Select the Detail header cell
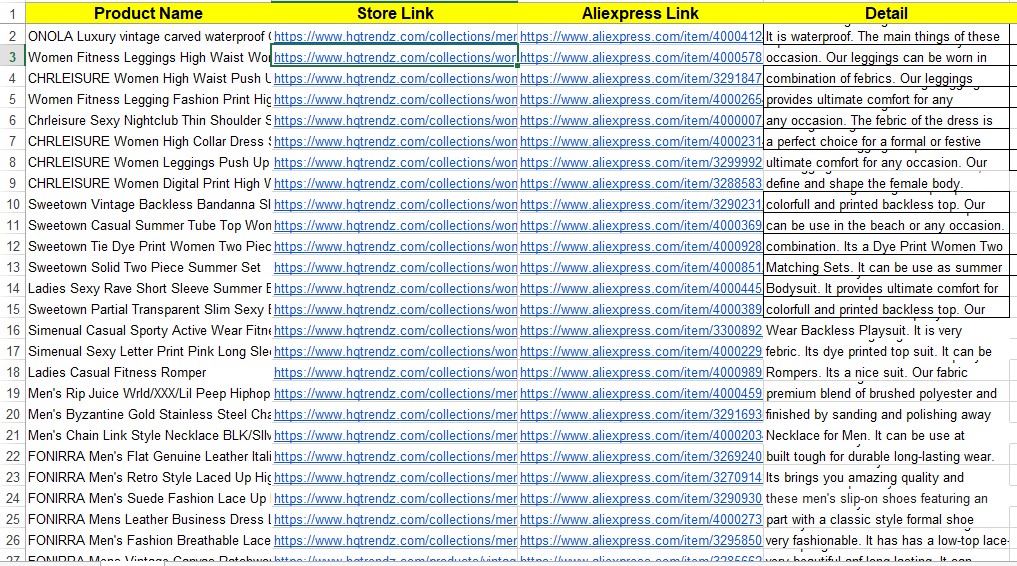 click(x=886, y=13)
